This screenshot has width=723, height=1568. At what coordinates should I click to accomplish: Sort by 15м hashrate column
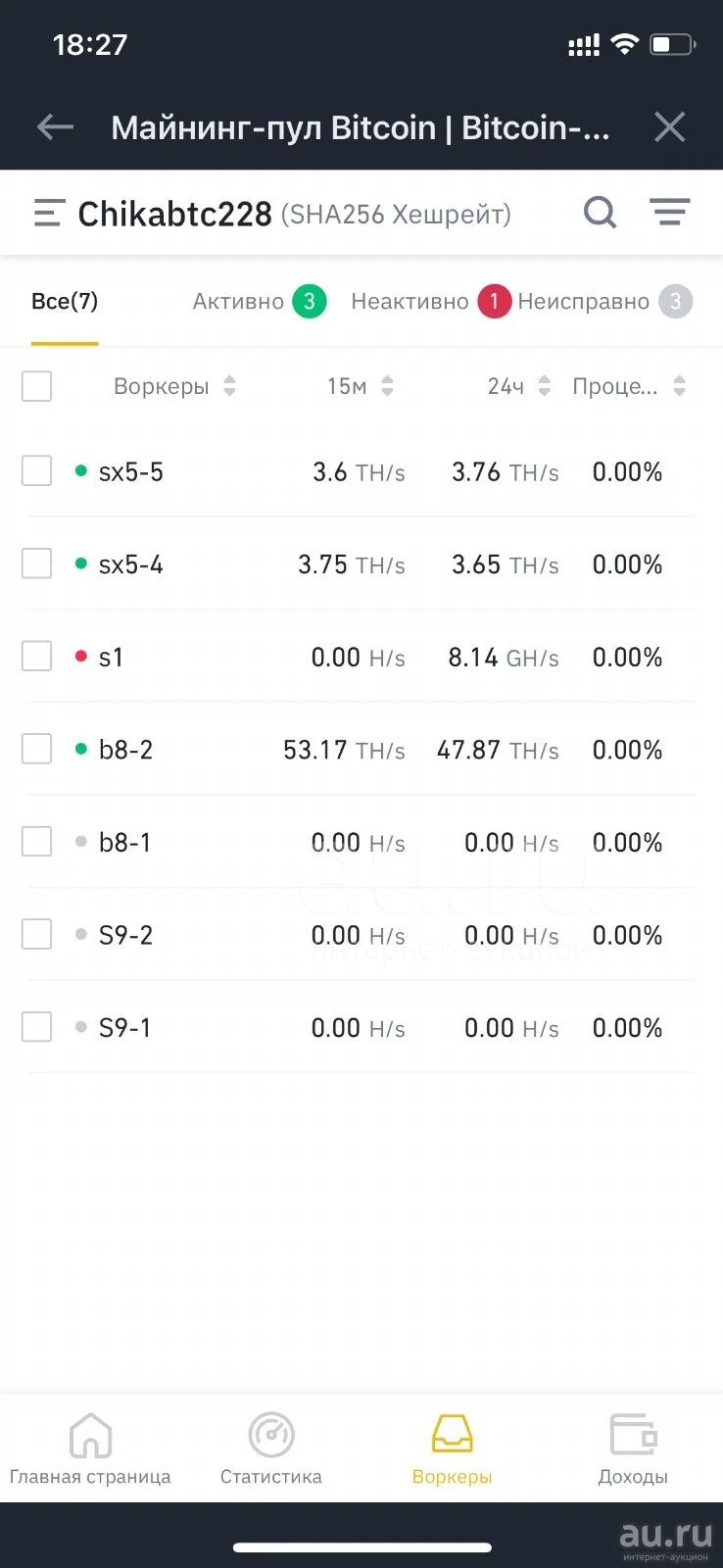[387, 386]
